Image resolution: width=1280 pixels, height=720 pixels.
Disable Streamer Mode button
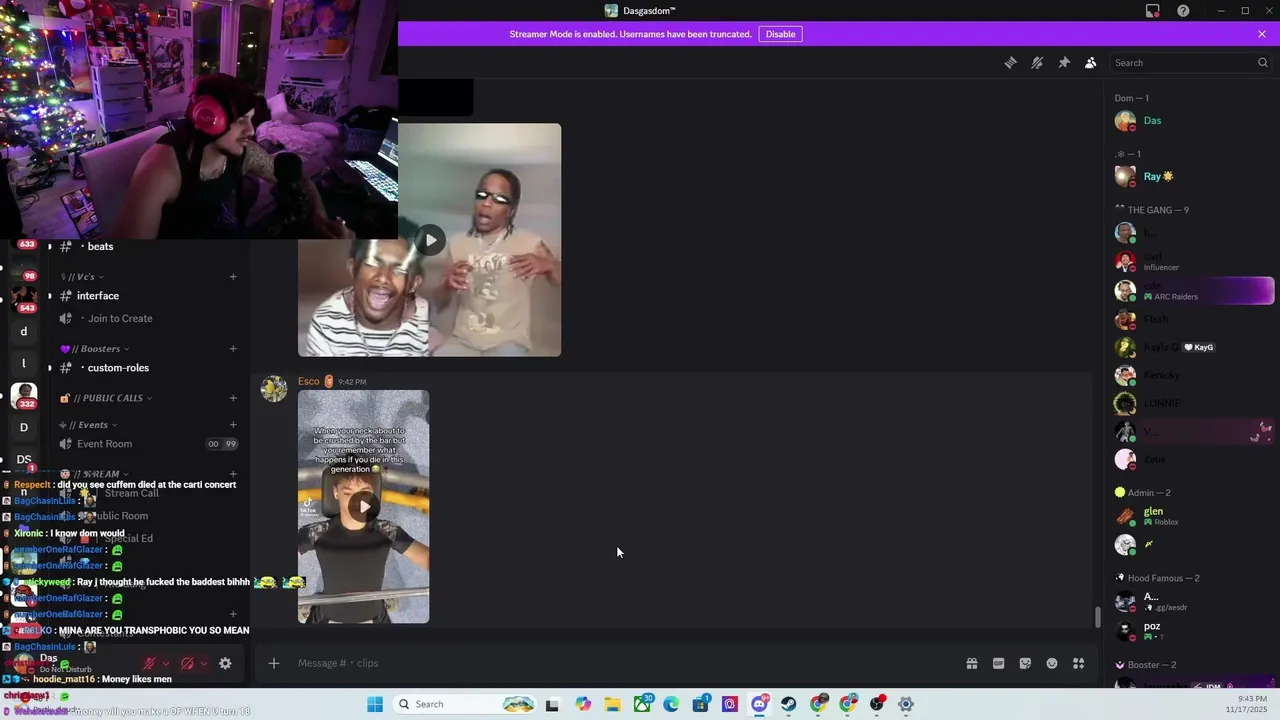(x=780, y=34)
